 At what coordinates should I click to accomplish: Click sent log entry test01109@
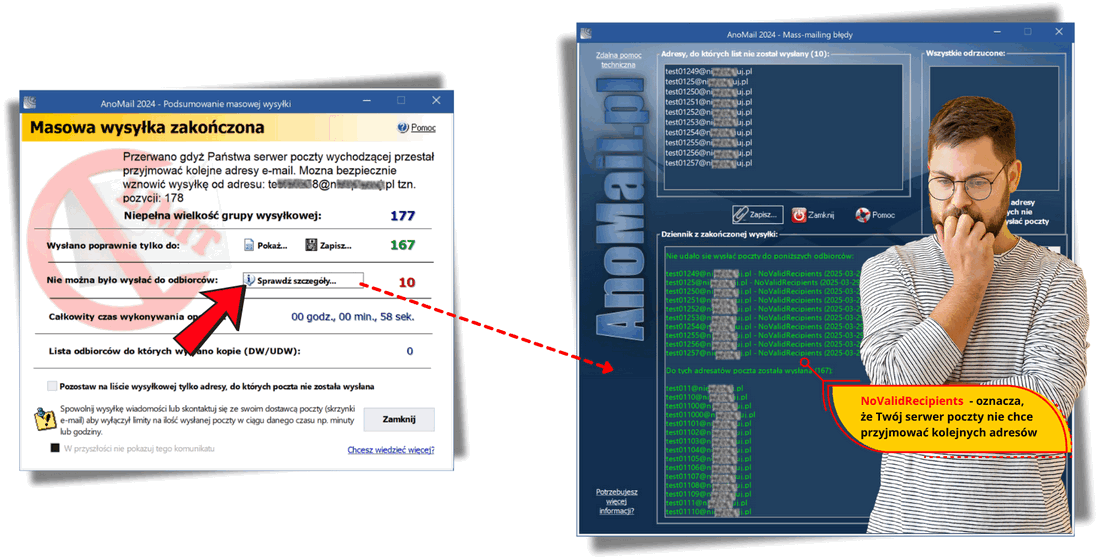tap(709, 494)
